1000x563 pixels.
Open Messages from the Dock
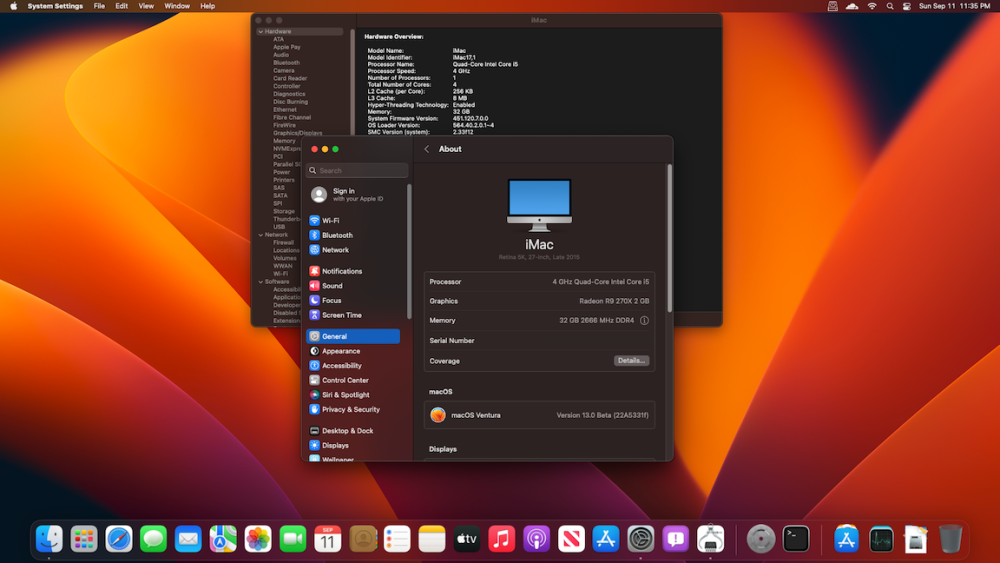pyautogui.click(x=153, y=539)
